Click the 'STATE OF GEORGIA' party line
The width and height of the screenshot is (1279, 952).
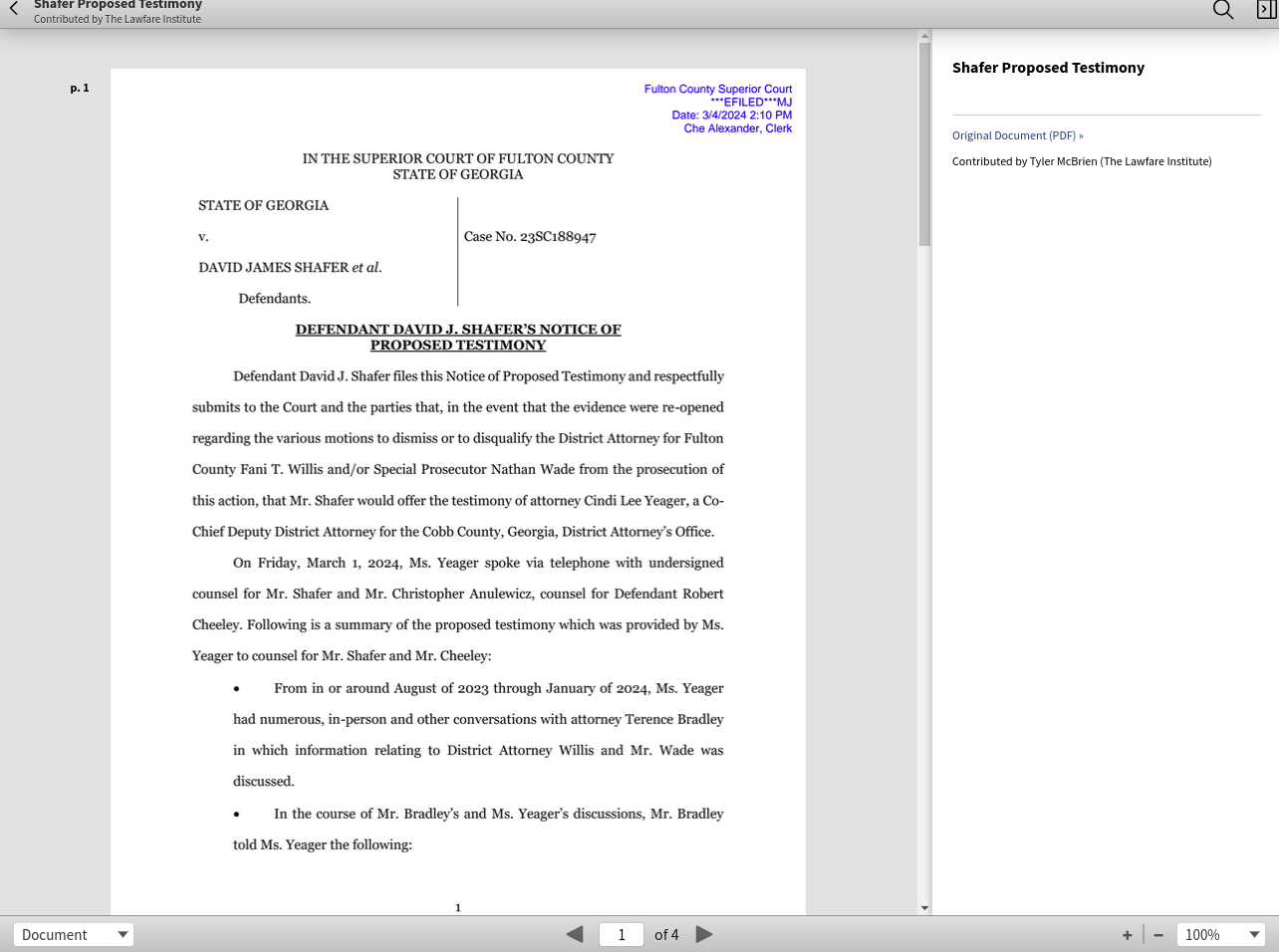263,205
